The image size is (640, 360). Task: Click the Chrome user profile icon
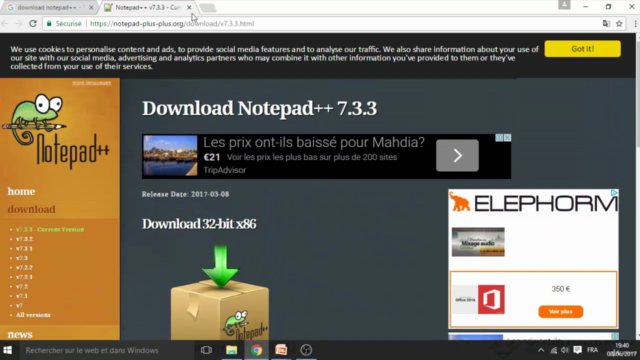(564, 4)
